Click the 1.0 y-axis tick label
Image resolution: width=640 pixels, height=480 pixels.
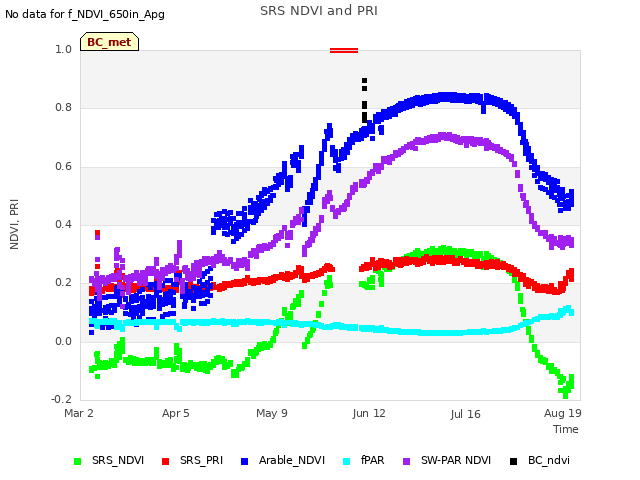coord(63,50)
